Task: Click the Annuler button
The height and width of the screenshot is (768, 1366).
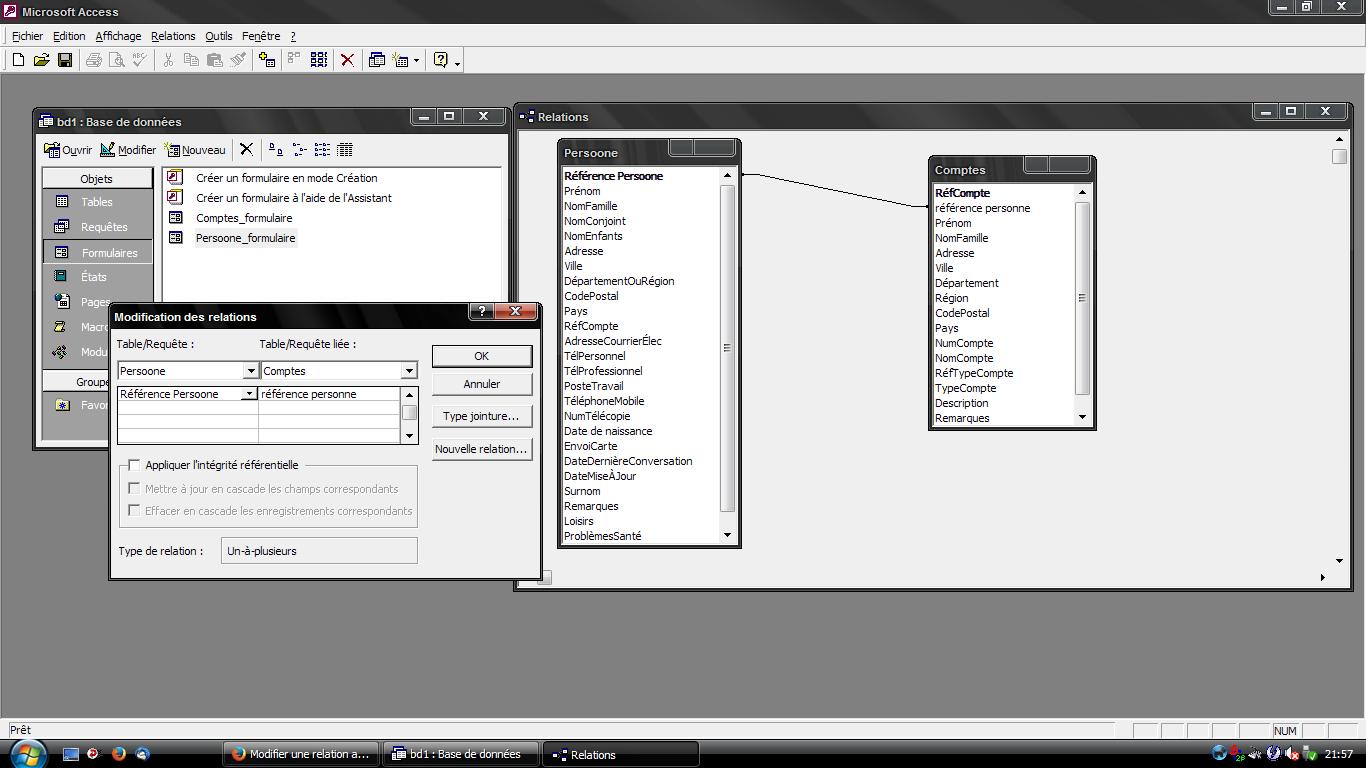Action: 481,384
